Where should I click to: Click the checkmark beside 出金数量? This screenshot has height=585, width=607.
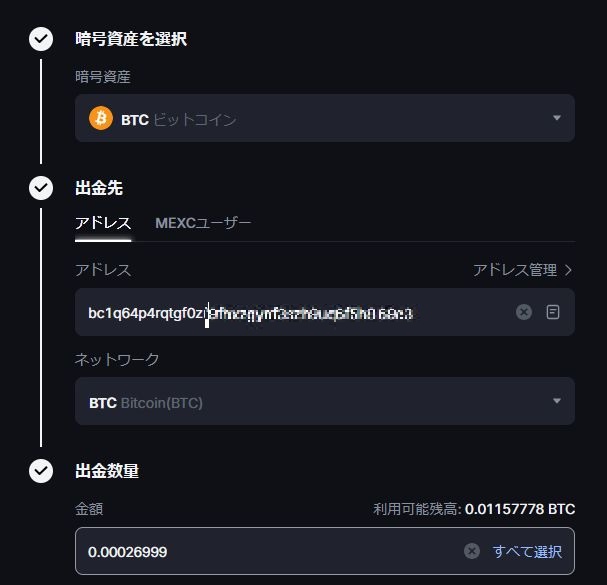pos(41,470)
